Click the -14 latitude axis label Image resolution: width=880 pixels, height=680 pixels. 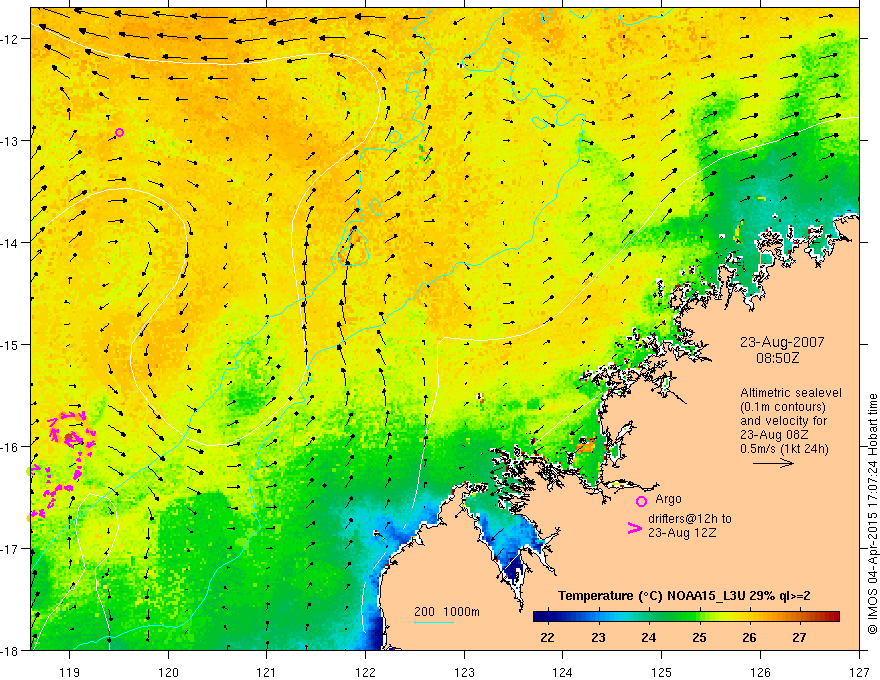[x=11, y=243]
